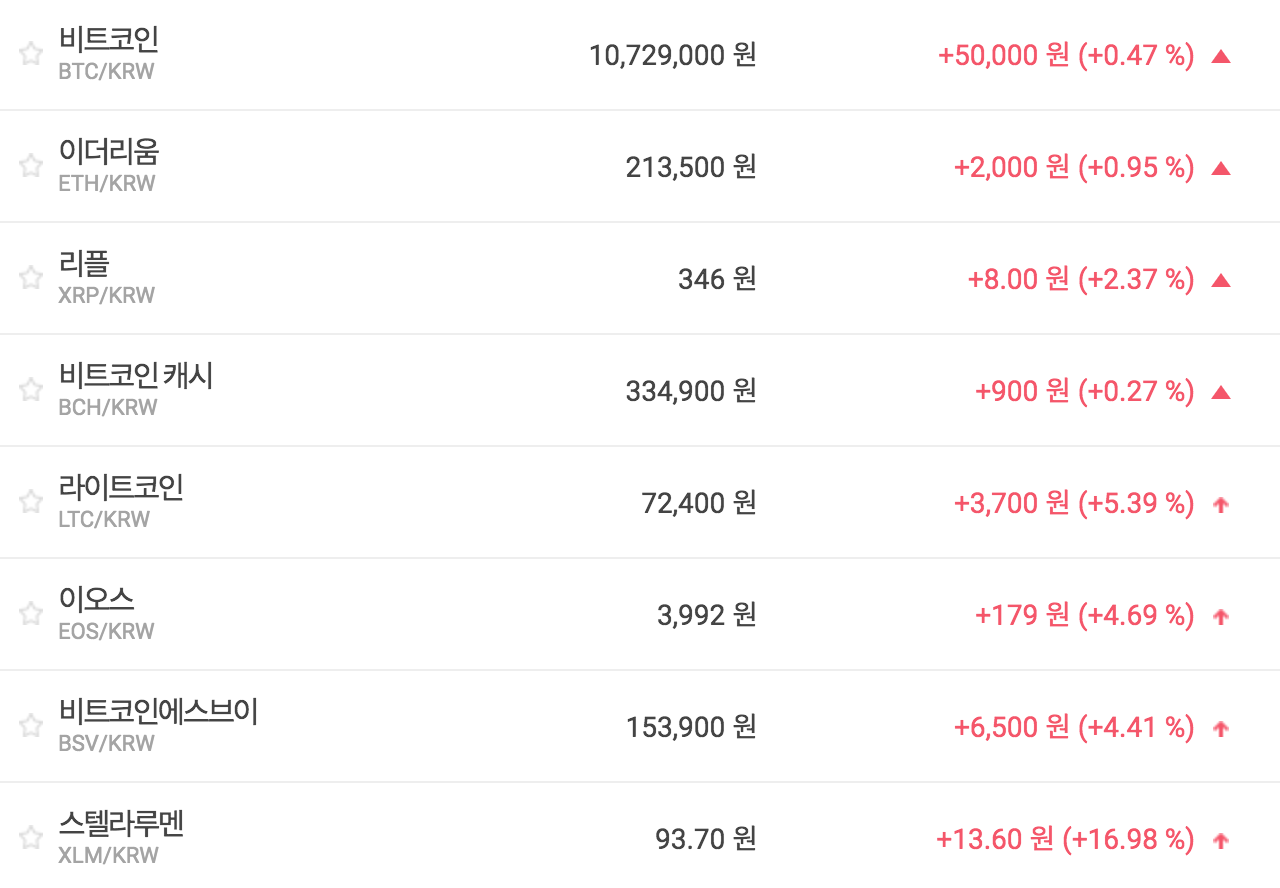Click the 334,900 원 price for 비트코인 캐시

690,391
